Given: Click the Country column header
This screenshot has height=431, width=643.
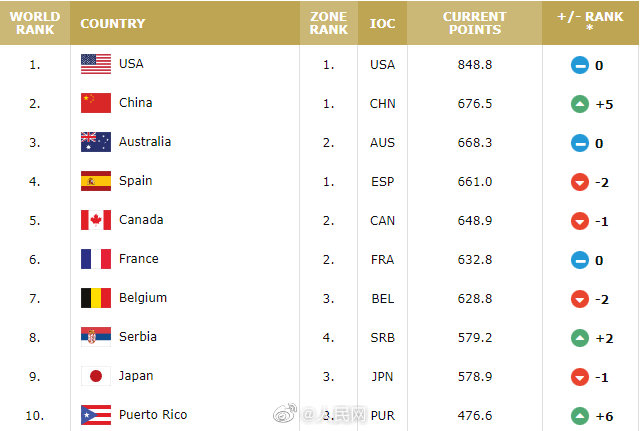Looking at the screenshot, I should tap(112, 23).
